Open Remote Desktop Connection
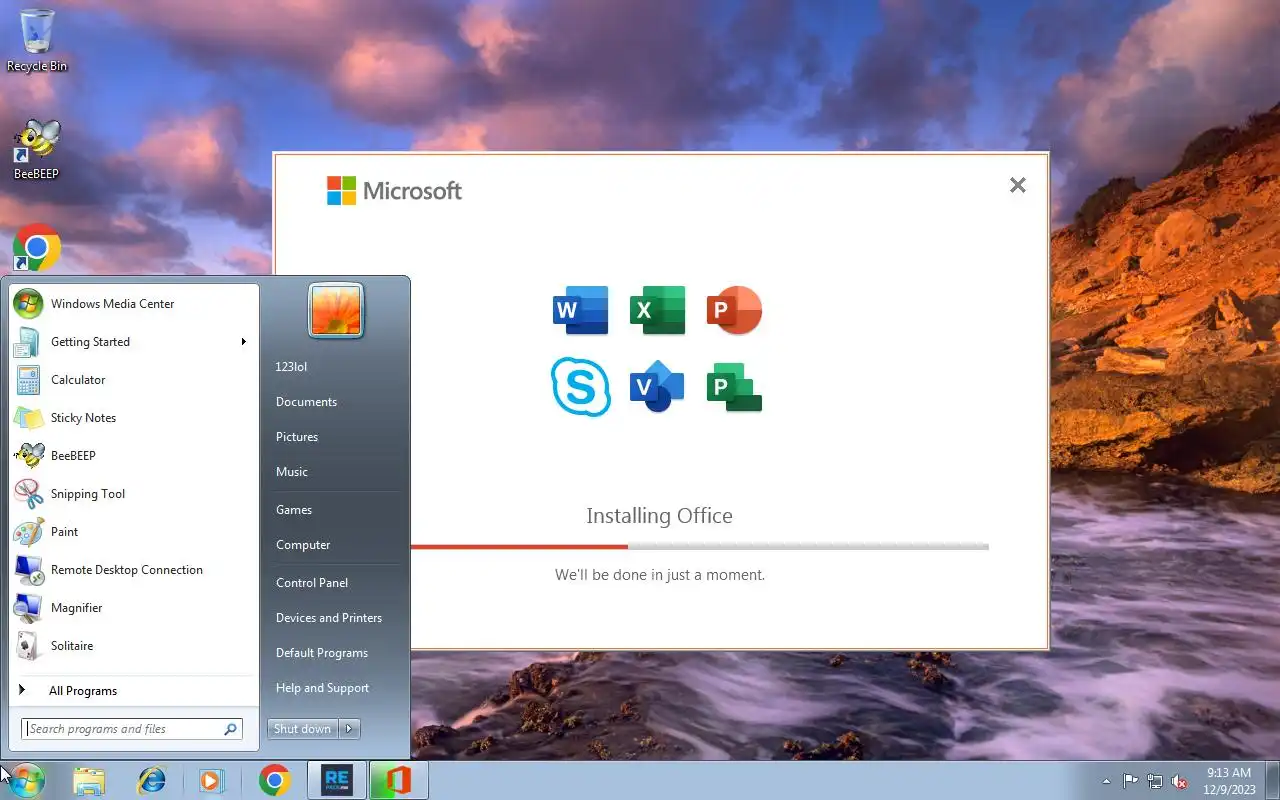 [x=134, y=569]
